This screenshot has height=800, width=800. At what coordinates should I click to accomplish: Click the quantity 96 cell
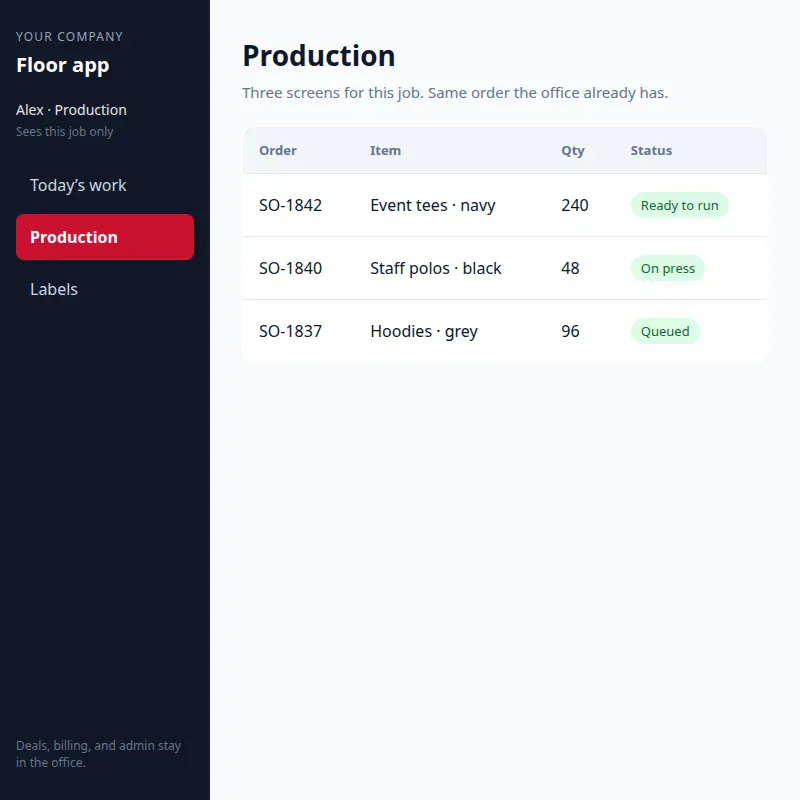(570, 331)
